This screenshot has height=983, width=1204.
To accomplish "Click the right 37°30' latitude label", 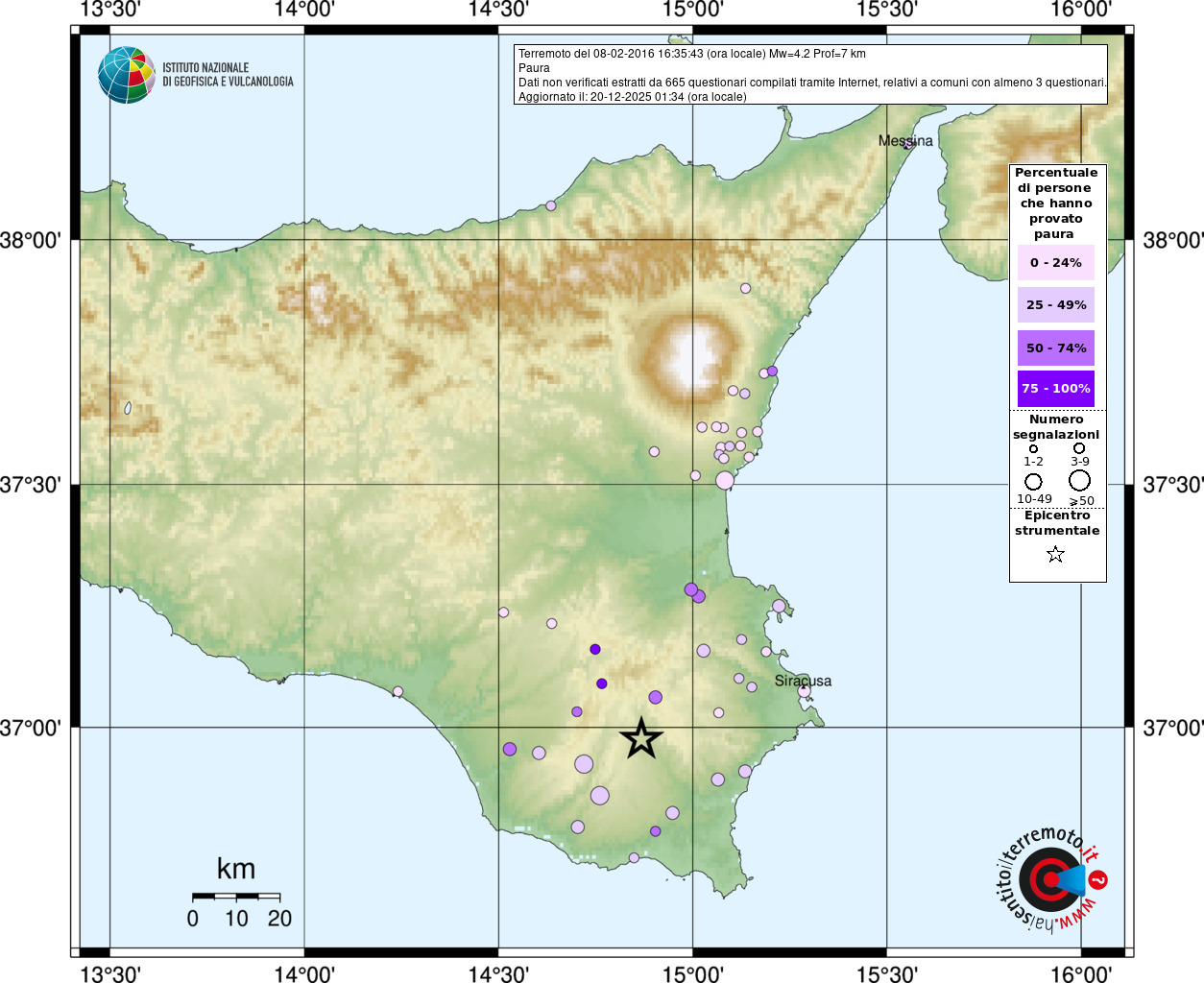I will (1173, 485).
